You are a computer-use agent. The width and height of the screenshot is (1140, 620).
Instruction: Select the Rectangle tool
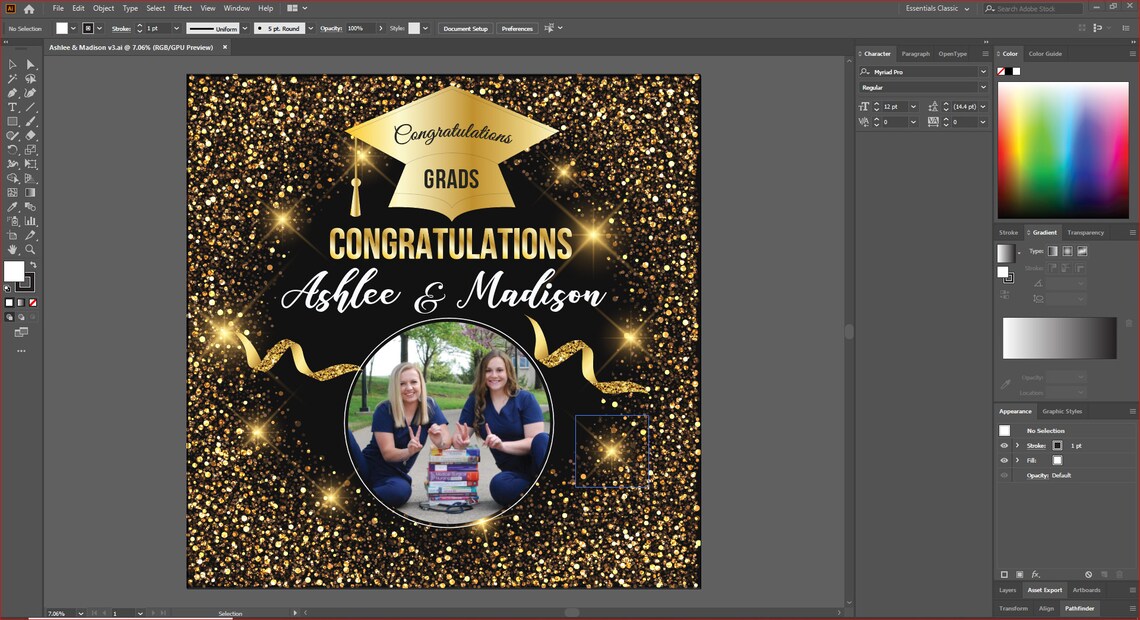[x=13, y=121]
